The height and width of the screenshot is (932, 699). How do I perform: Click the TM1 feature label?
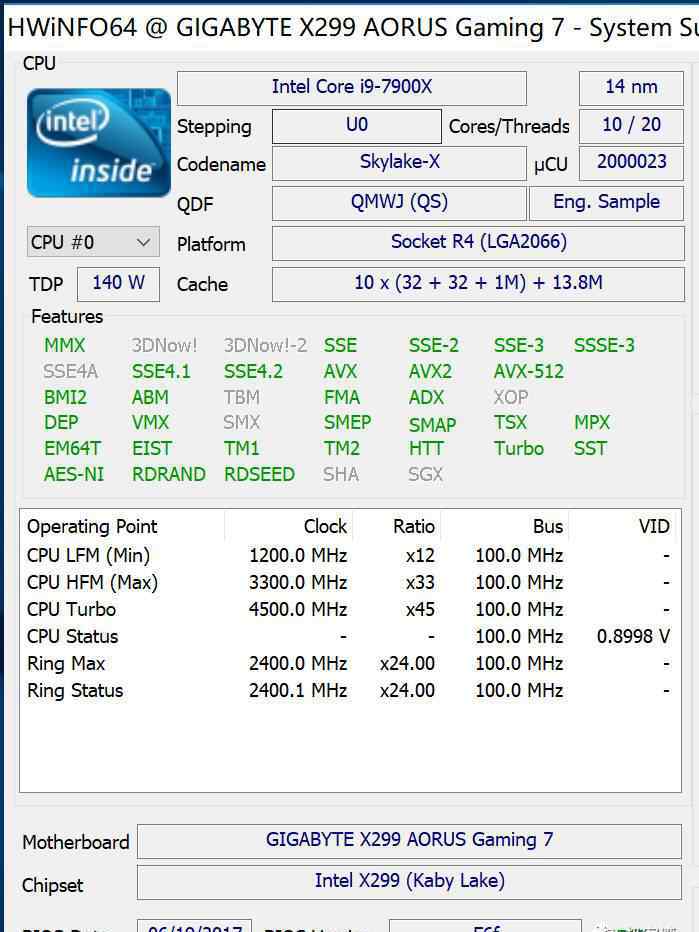point(241,448)
